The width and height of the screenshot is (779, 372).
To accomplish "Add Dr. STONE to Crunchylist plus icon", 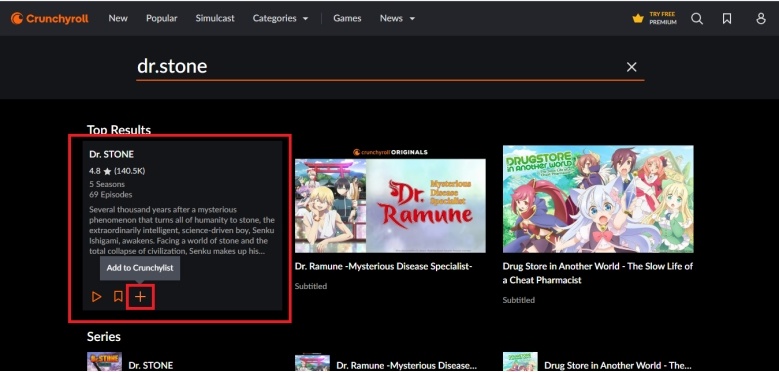I will tap(141, 297).
